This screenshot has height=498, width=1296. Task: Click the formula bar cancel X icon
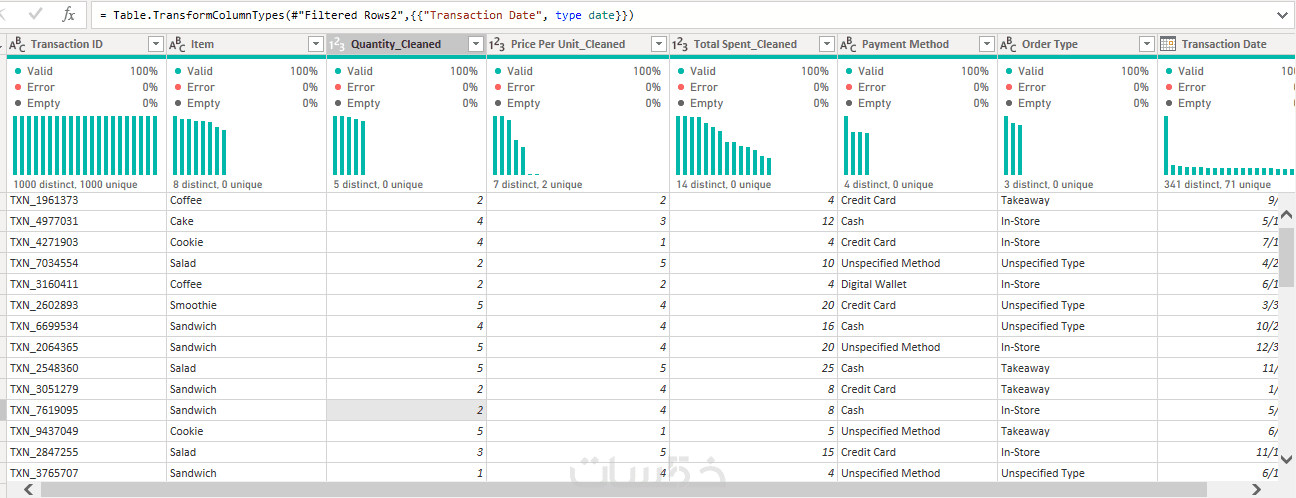click(x=9, y=15)
